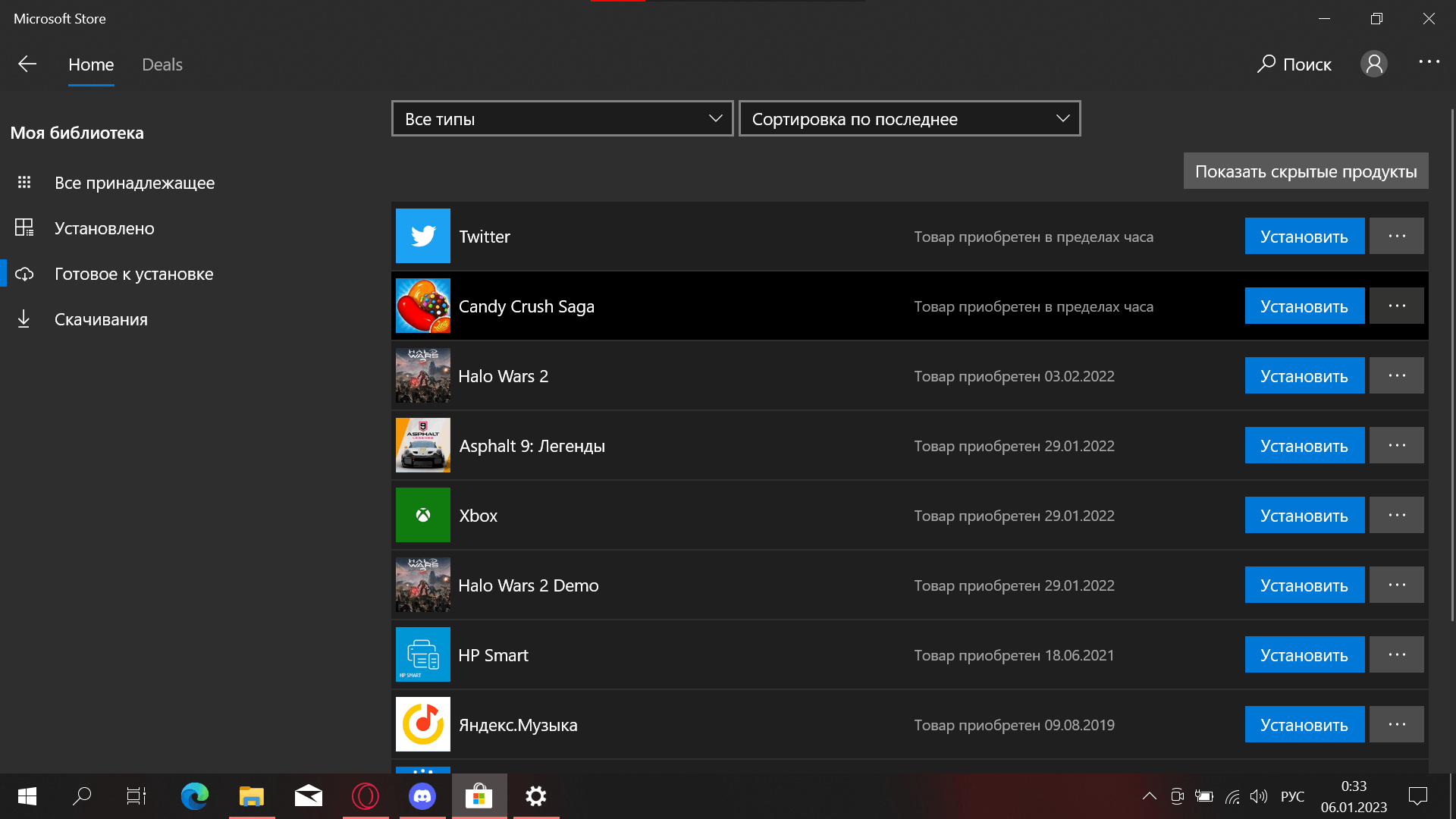Install Halo Wars 2

click(x=1304, y=375)
